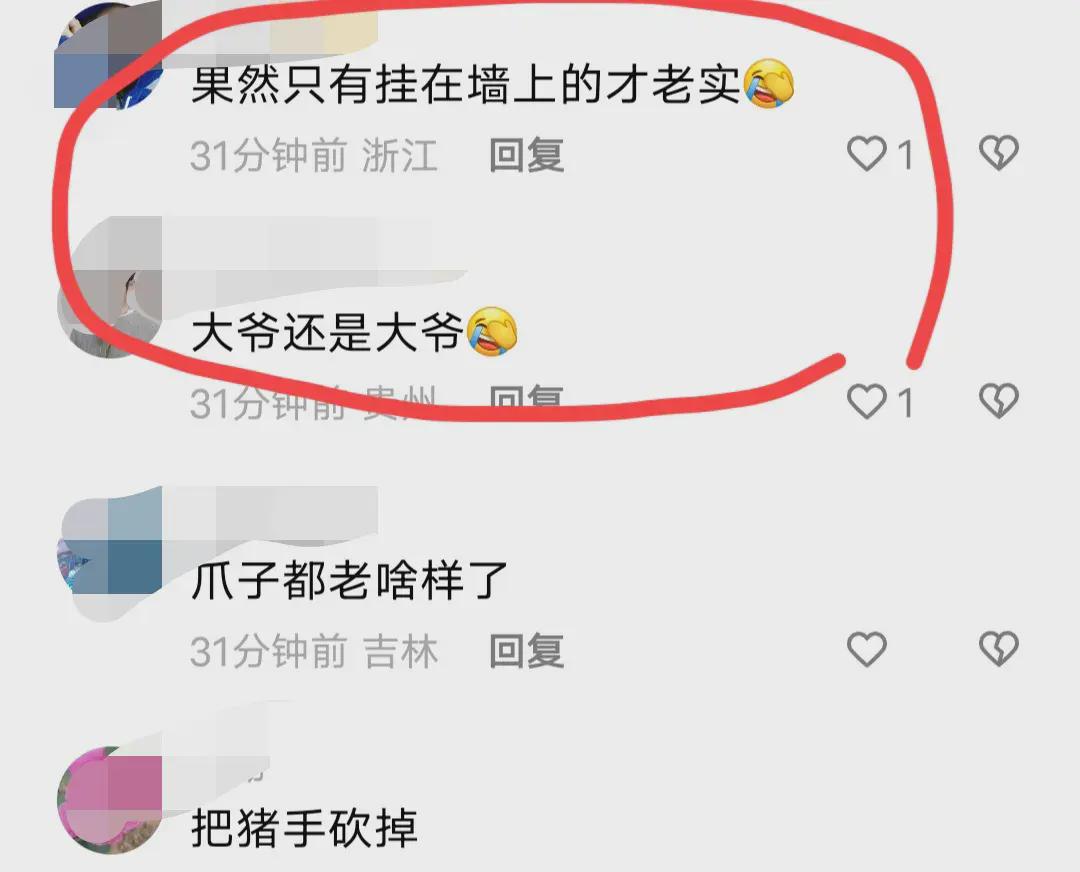Like the Jilin comment 爪子都老啥样了
Image resolution: width=1080 pixels, height=872 pixels.
[866, 649]
